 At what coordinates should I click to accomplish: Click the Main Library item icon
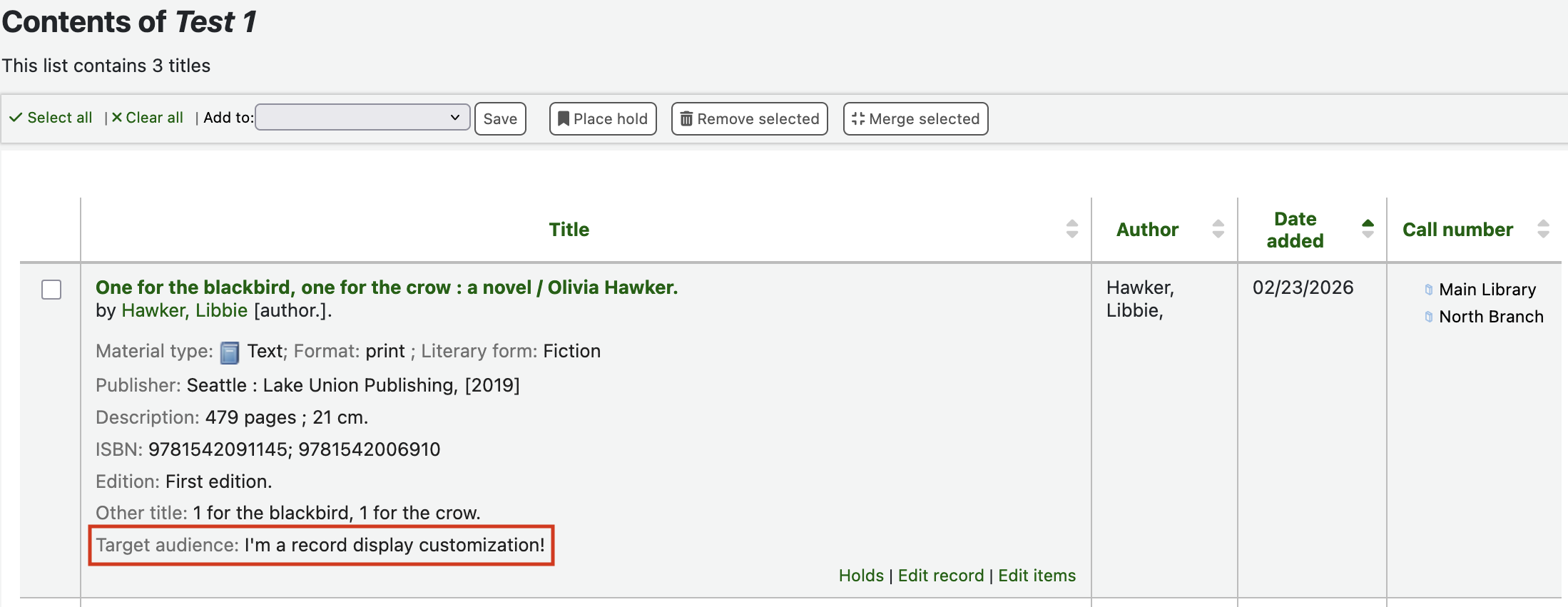click(x=1428, y=290)
